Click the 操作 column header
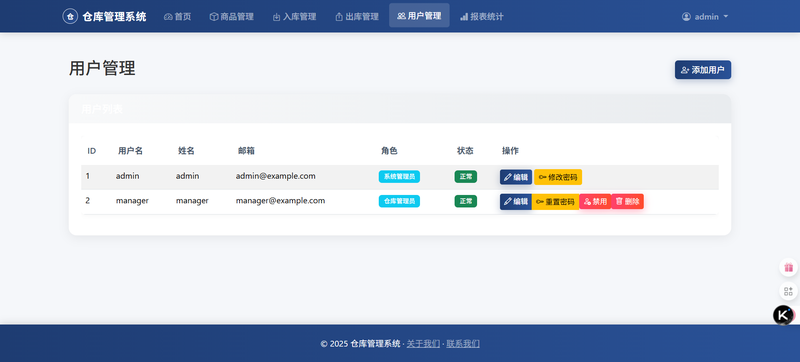This screenshot has width=800, height=362. coord(510,151)
